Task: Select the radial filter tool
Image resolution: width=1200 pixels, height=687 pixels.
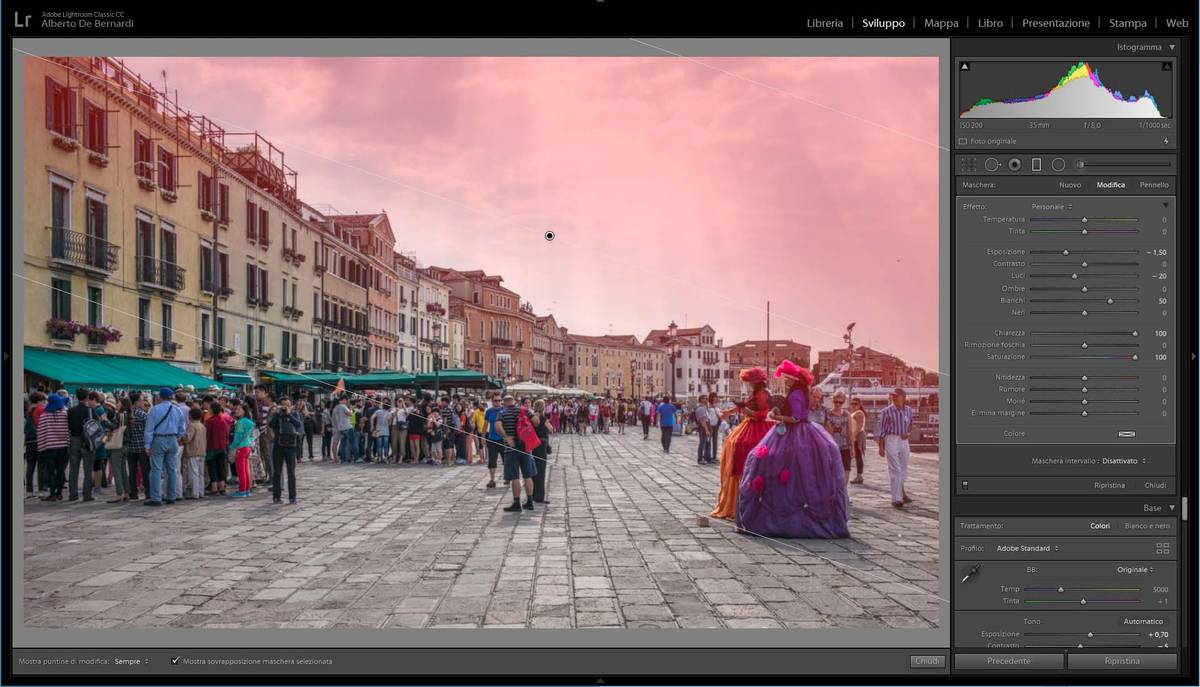Action: [x=1058, y=165]
